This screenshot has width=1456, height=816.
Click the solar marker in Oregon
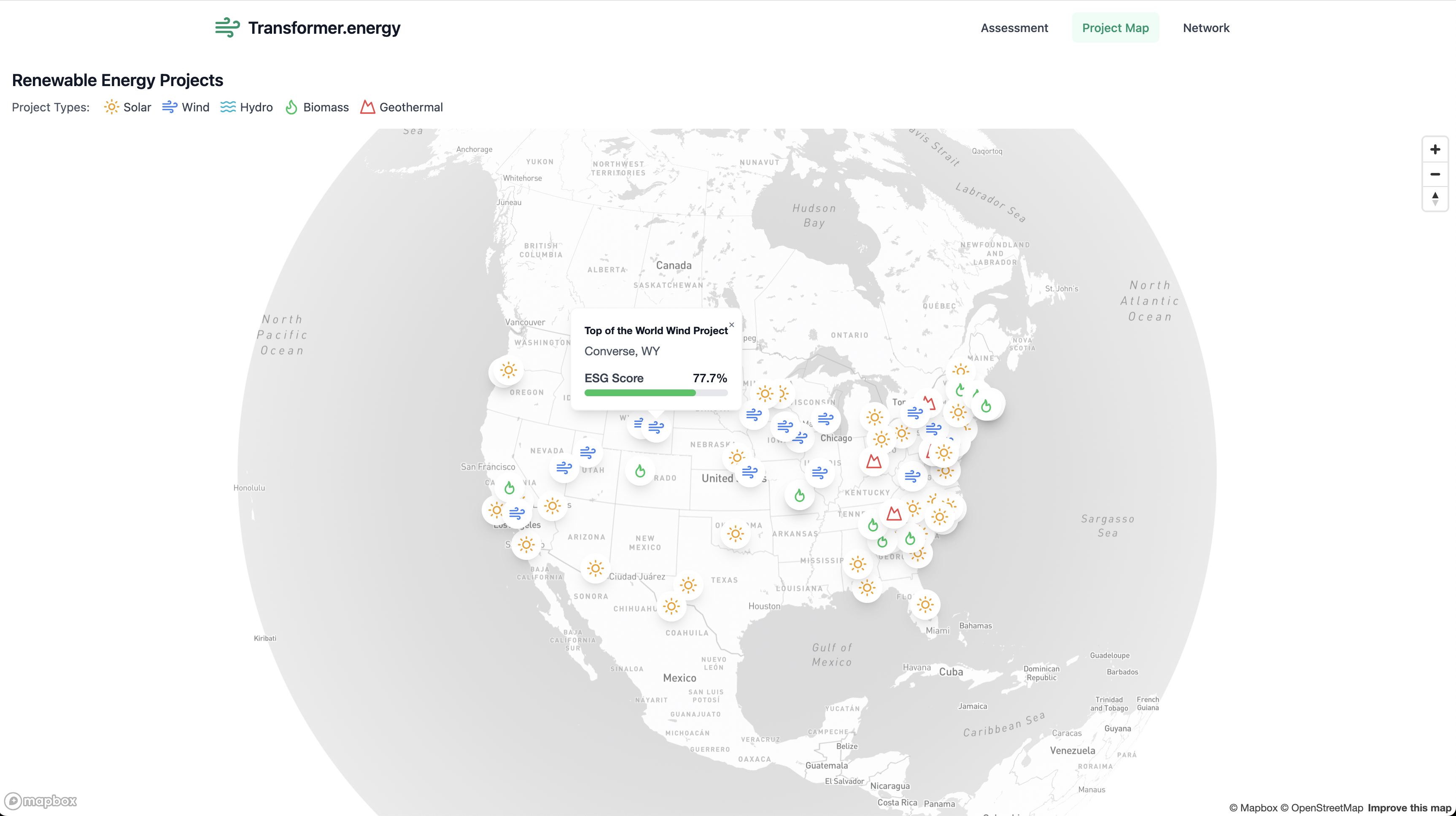[508, 370]
